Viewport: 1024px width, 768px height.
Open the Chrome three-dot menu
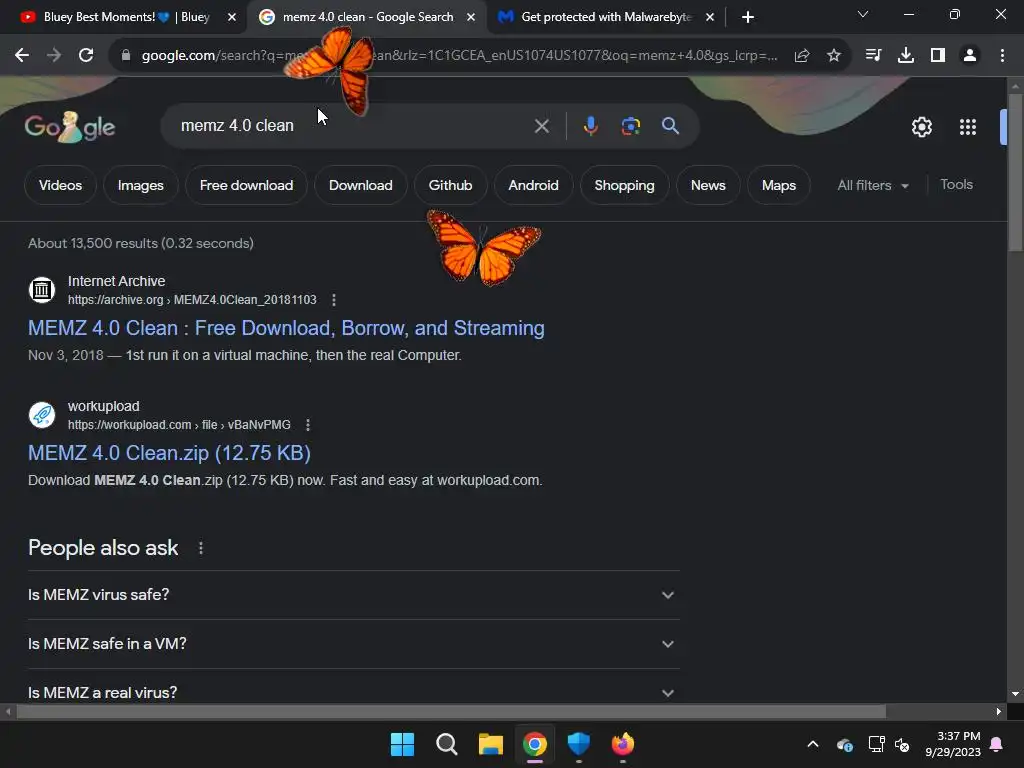(1002, 56)
